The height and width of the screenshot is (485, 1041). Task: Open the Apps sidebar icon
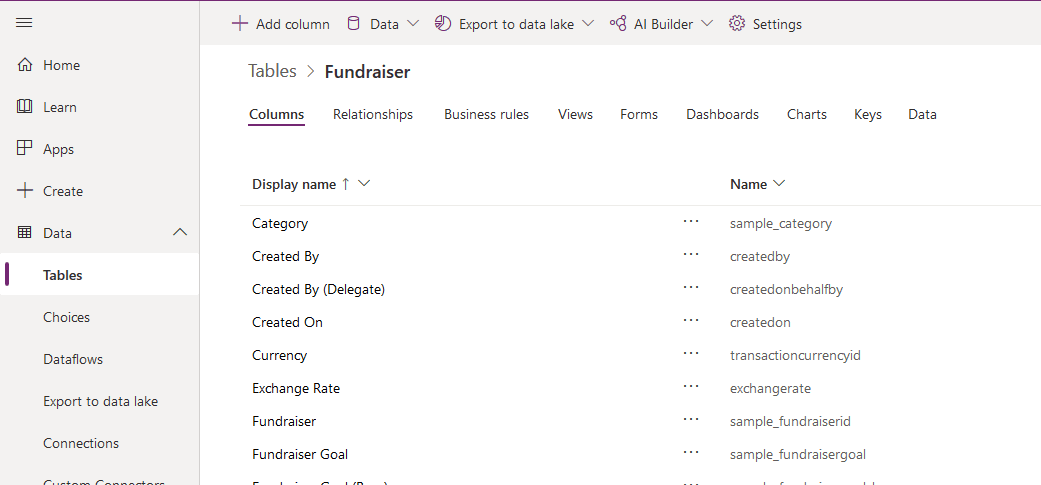(25, 149)
